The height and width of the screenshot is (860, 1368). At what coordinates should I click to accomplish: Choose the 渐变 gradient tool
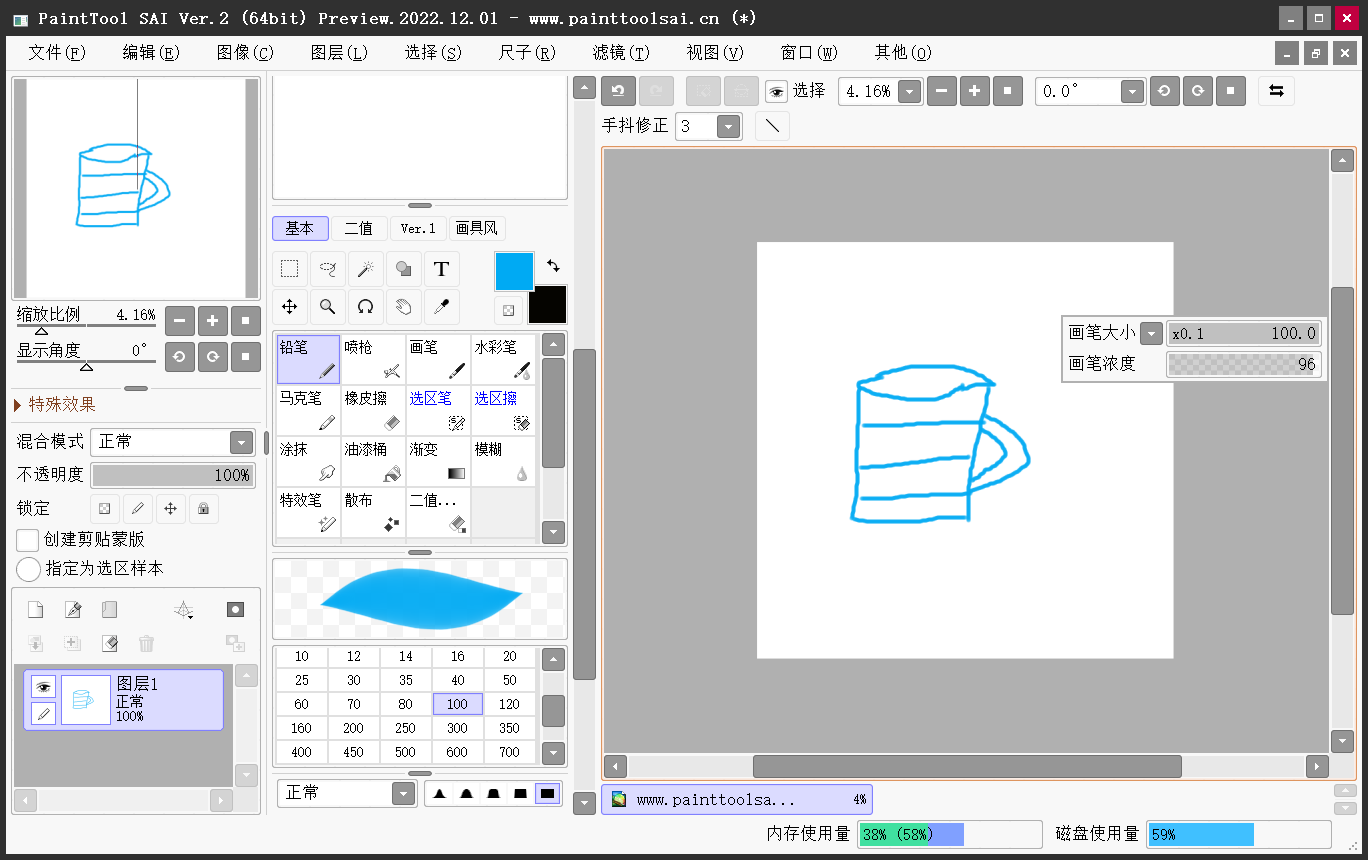[x=438, y=462]
